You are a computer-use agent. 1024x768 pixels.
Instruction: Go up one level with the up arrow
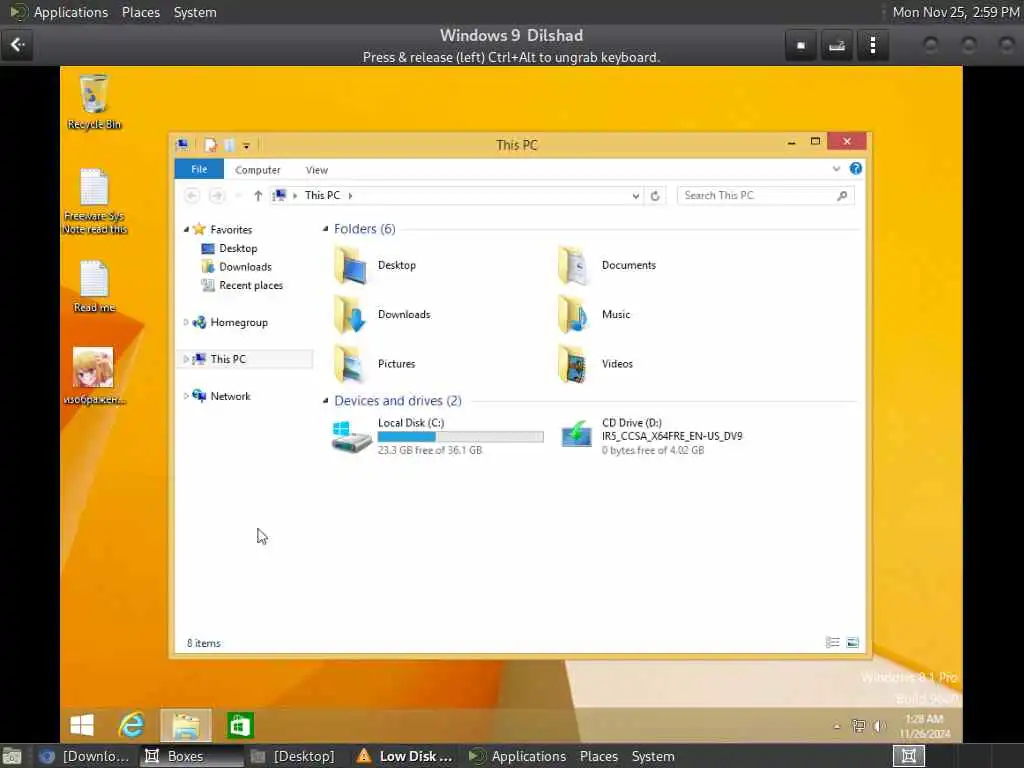tap(258, 195)
